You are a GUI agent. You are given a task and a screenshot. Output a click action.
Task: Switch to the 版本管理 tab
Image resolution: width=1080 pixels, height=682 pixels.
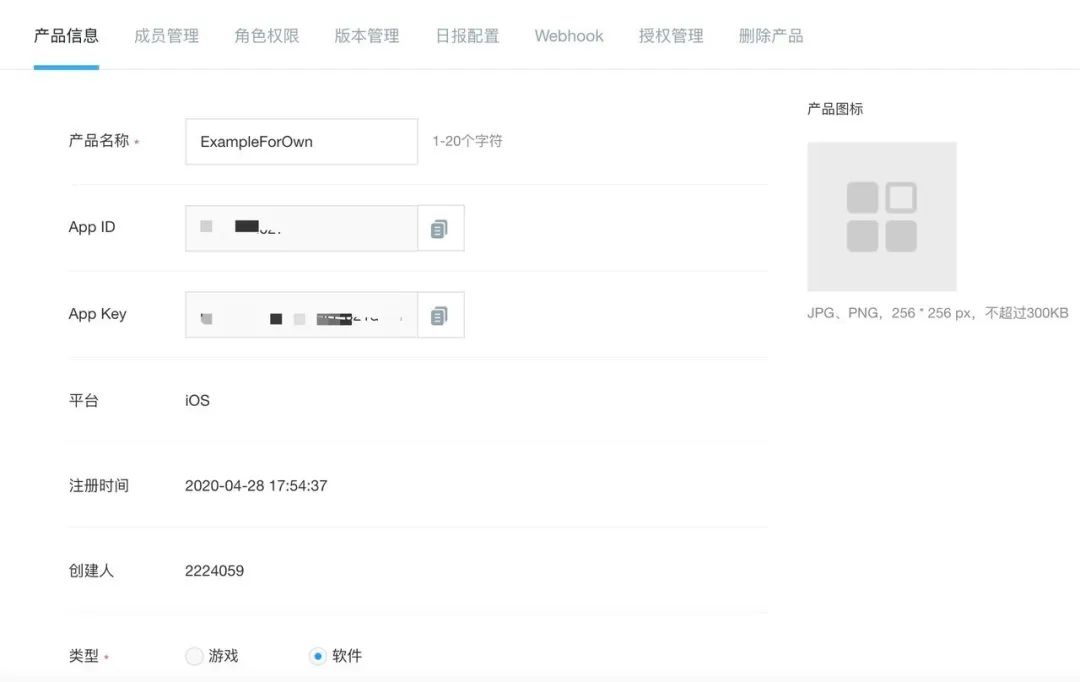pos(366,35)
